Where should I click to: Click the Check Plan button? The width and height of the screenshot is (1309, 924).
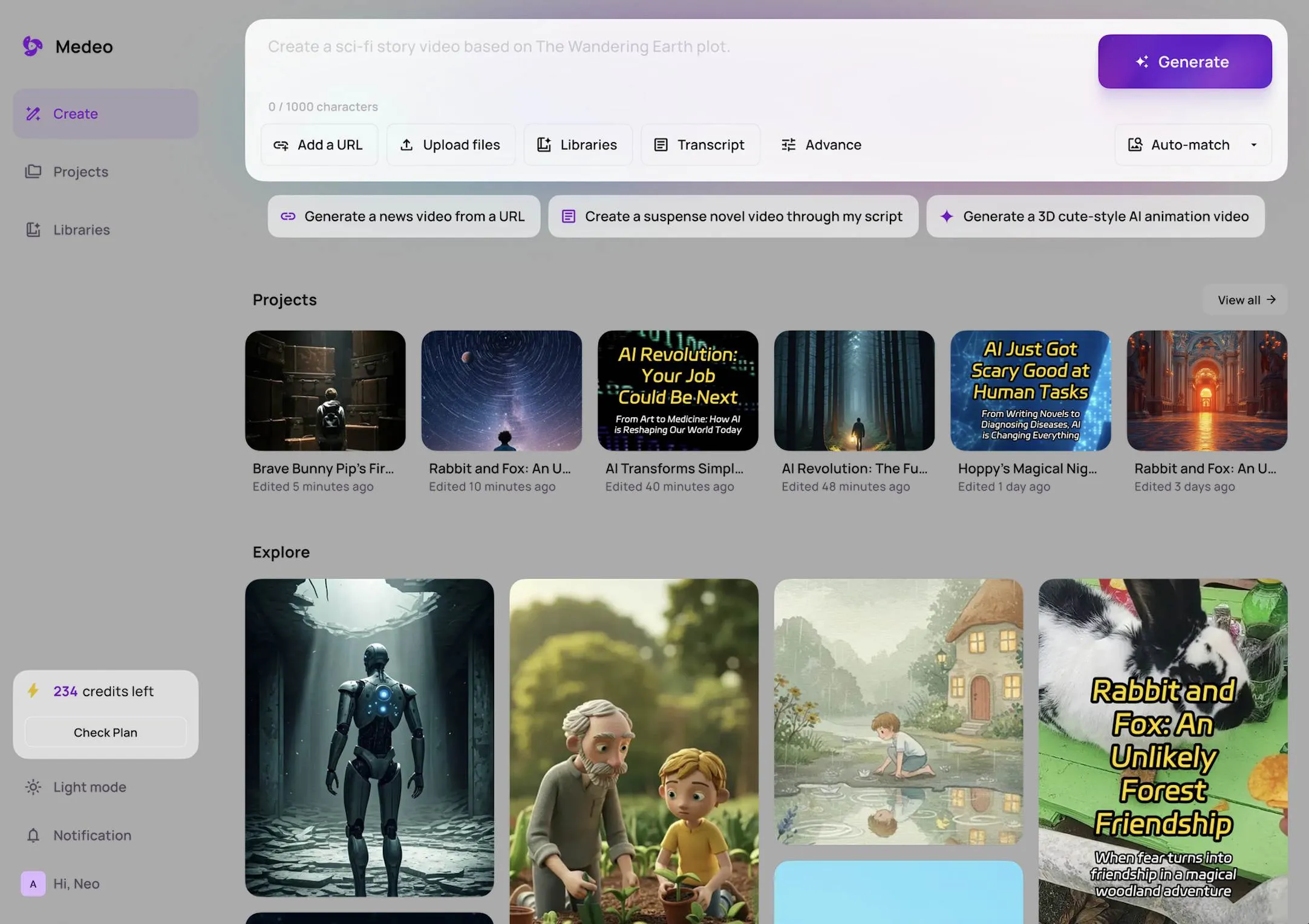[105, 732]
